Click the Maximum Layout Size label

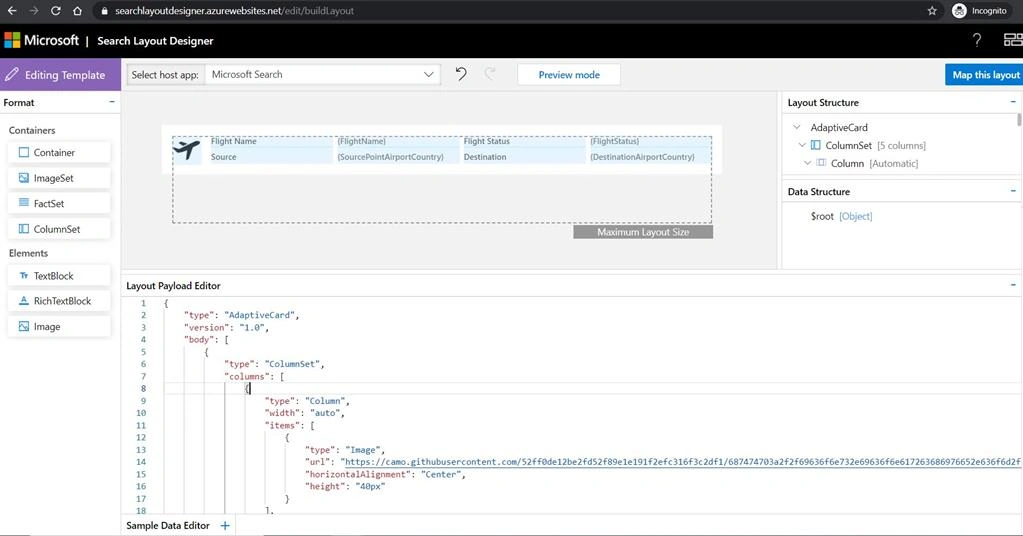click(x=643, y=231)
